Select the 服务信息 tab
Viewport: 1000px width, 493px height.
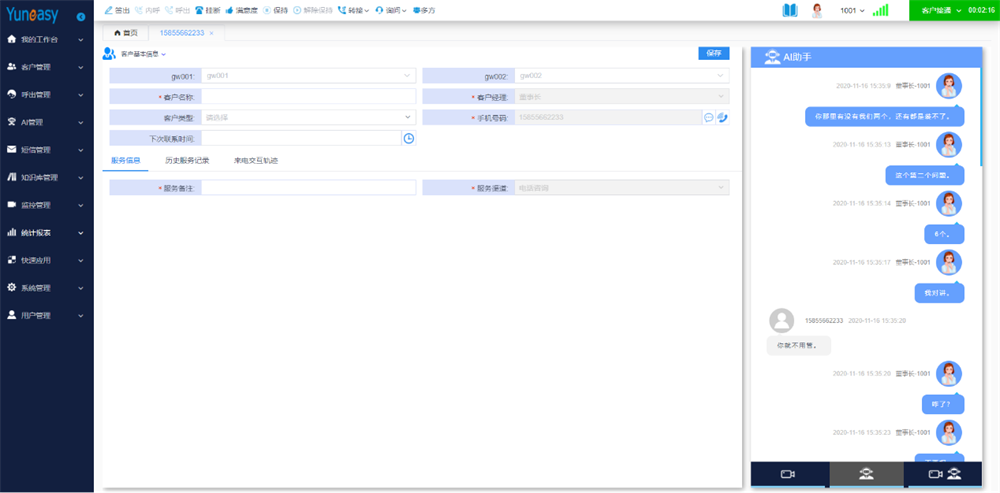click(x=126, y=161)
